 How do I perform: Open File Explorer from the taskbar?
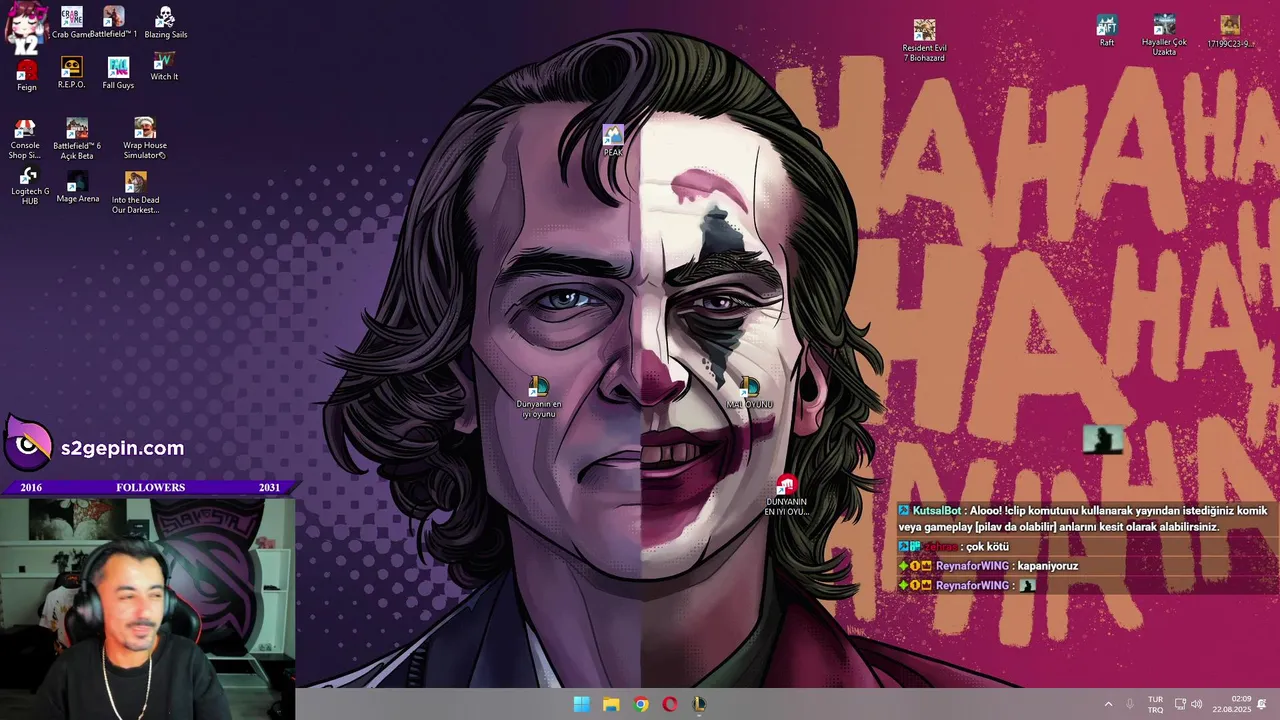point(611,704)
